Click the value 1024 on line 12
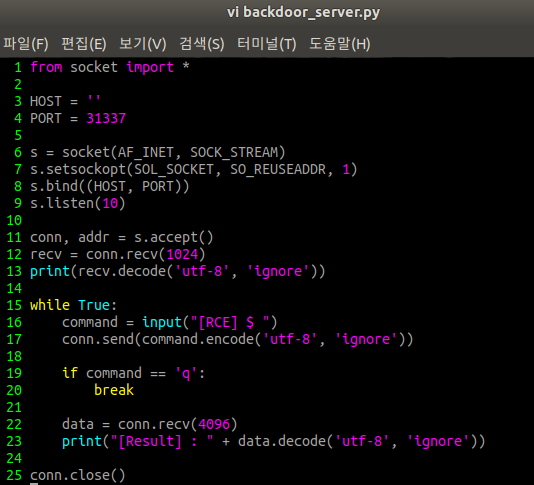Viewport: 534px width, 485px height. coord(182,254)
